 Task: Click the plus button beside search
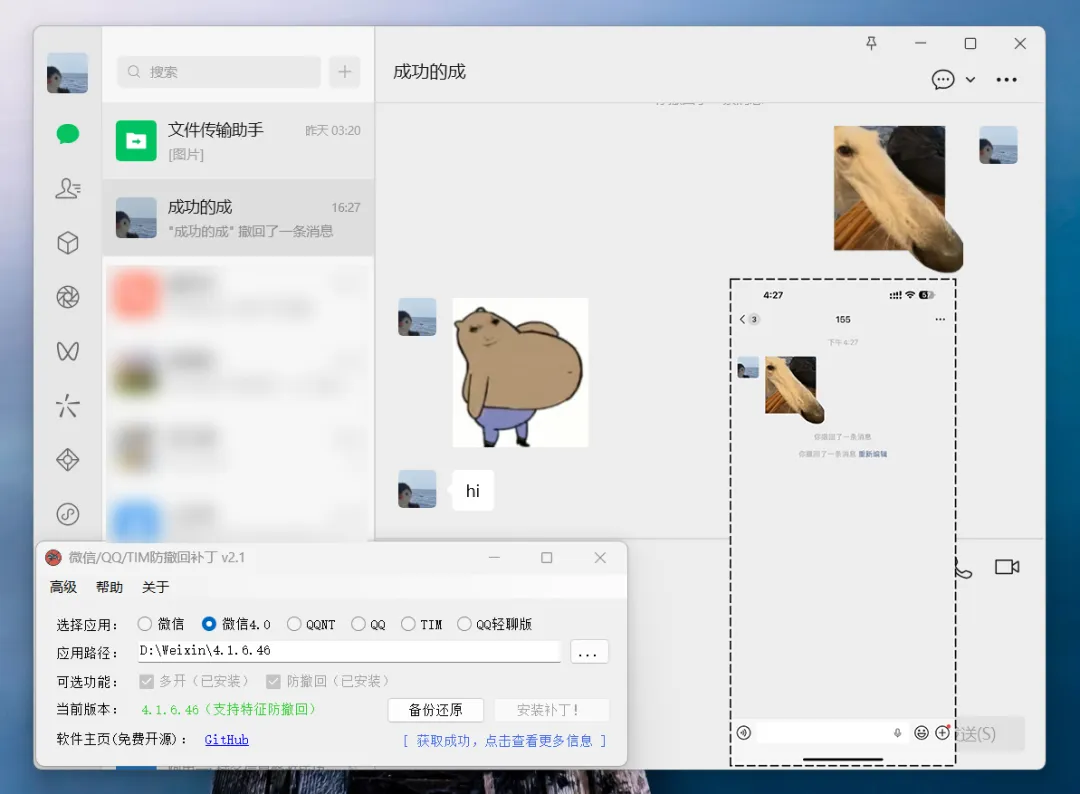click(x=345, y=72)
